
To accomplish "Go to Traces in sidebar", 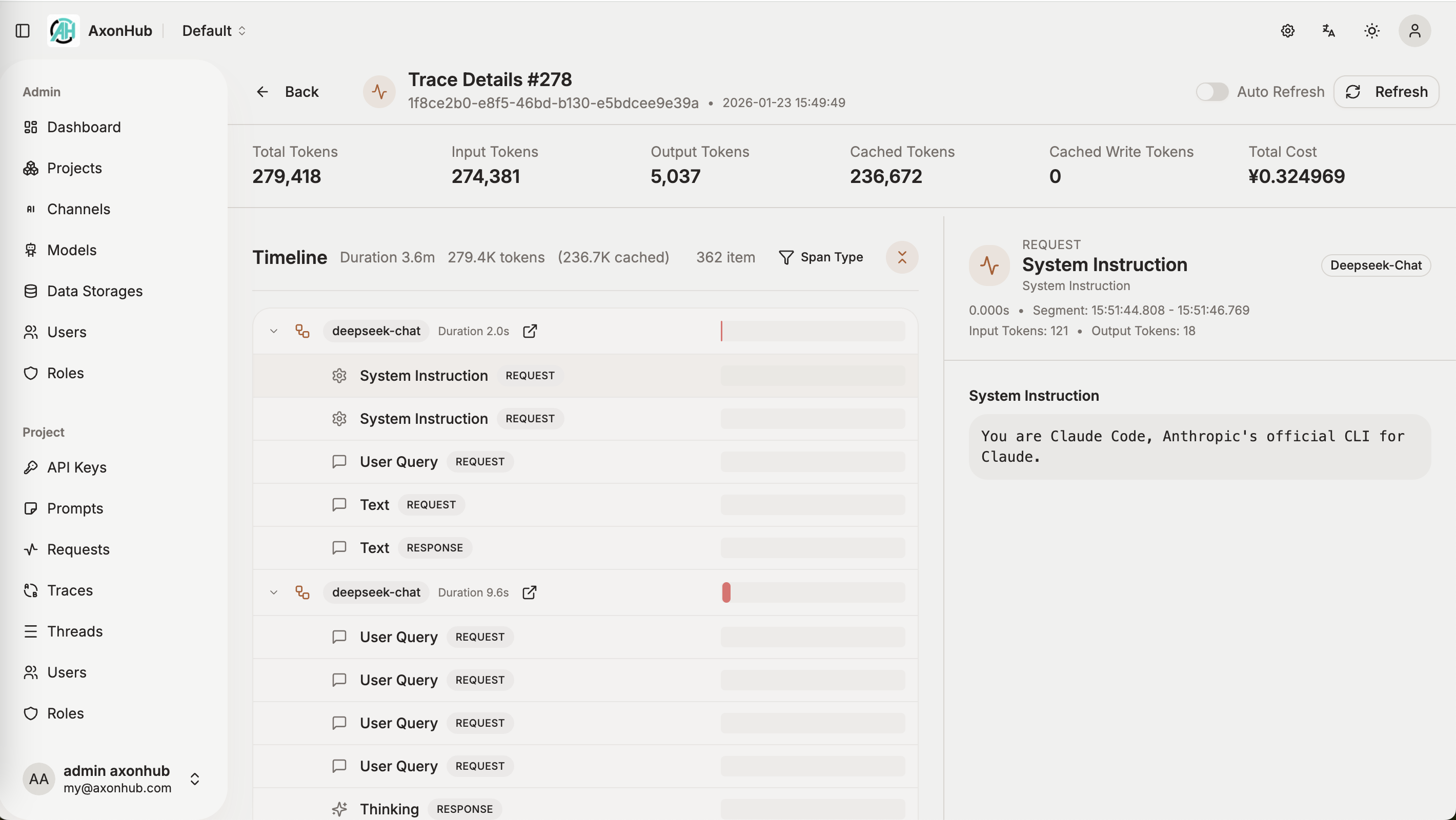I will (x=70, y=590).
